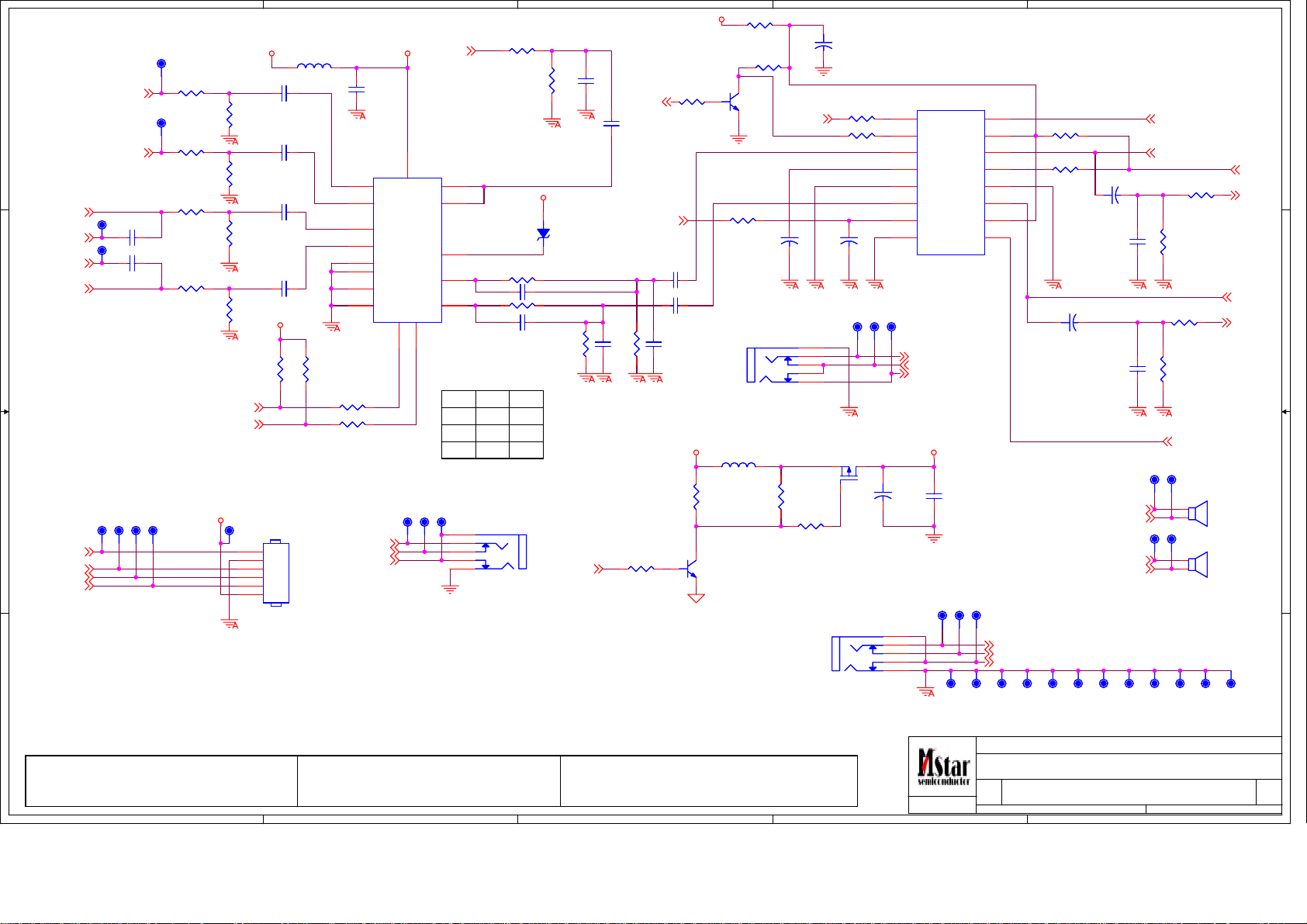Select the large IC block beside the Zener diode

pos(407,250)
